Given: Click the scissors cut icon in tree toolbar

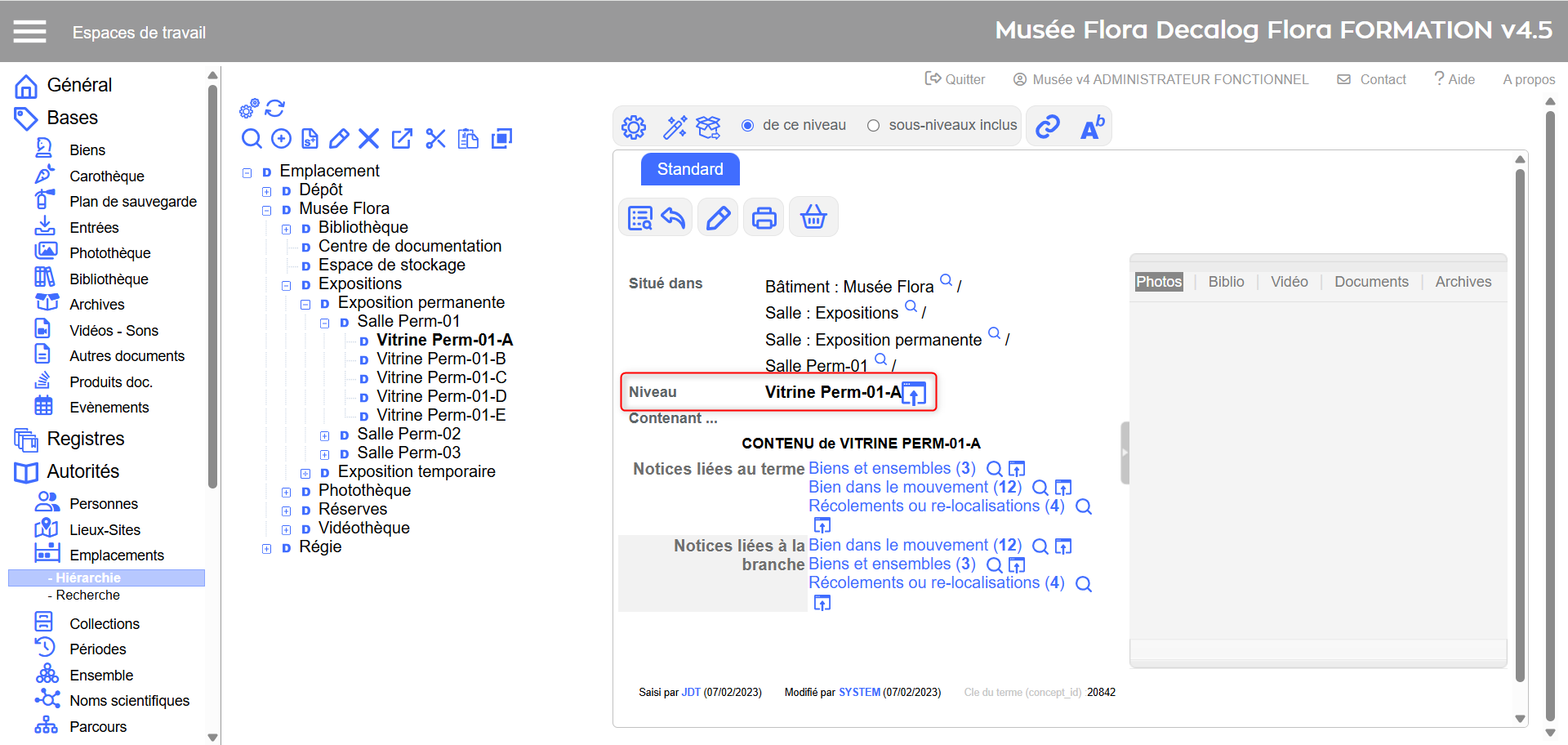Looking at the screenshot, I should [x=435, y=139].
